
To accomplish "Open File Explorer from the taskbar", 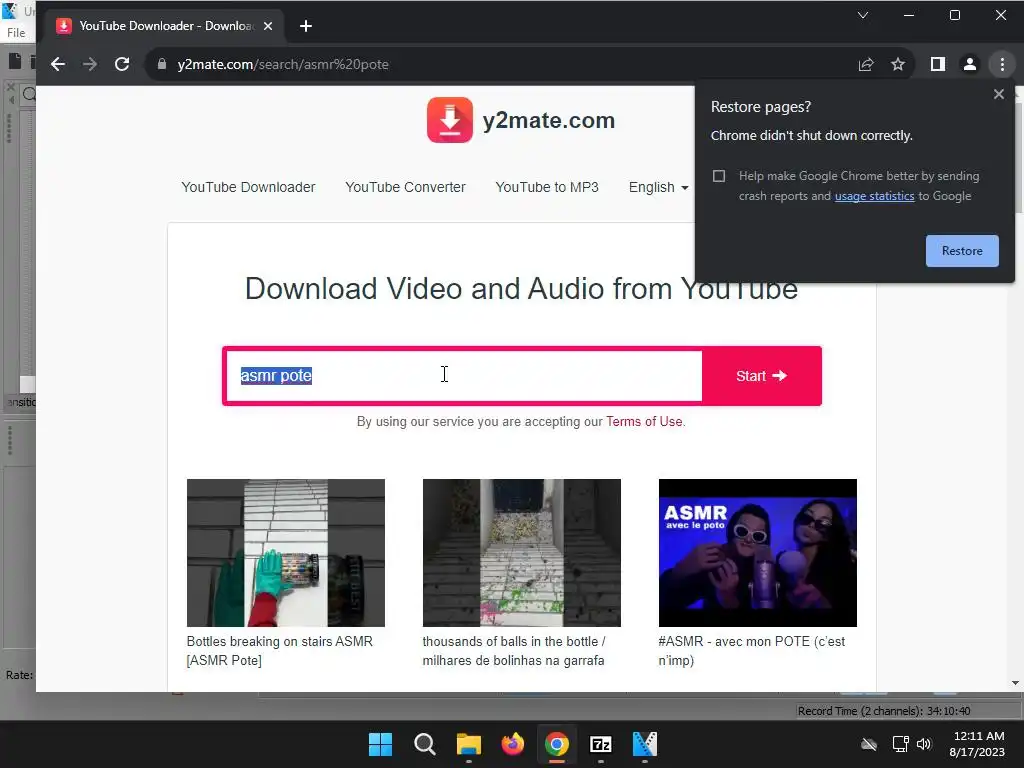I will (x=468, y=744).
